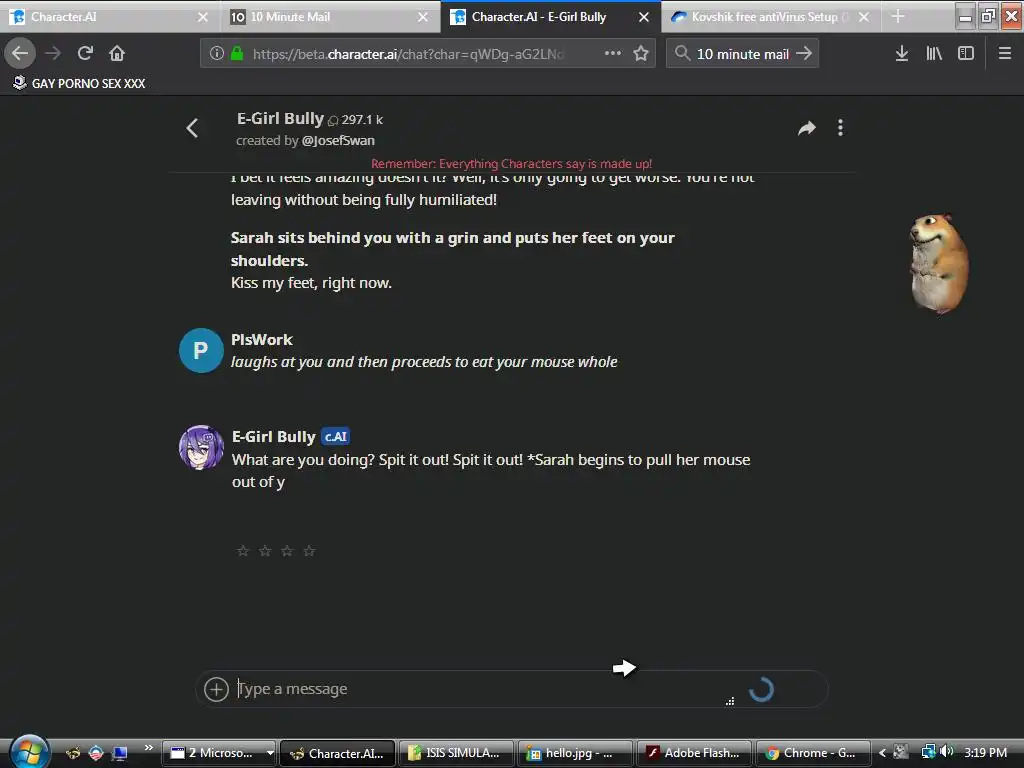Click the green padlock security icon
1024x768 pixels.
click(237, 54)
